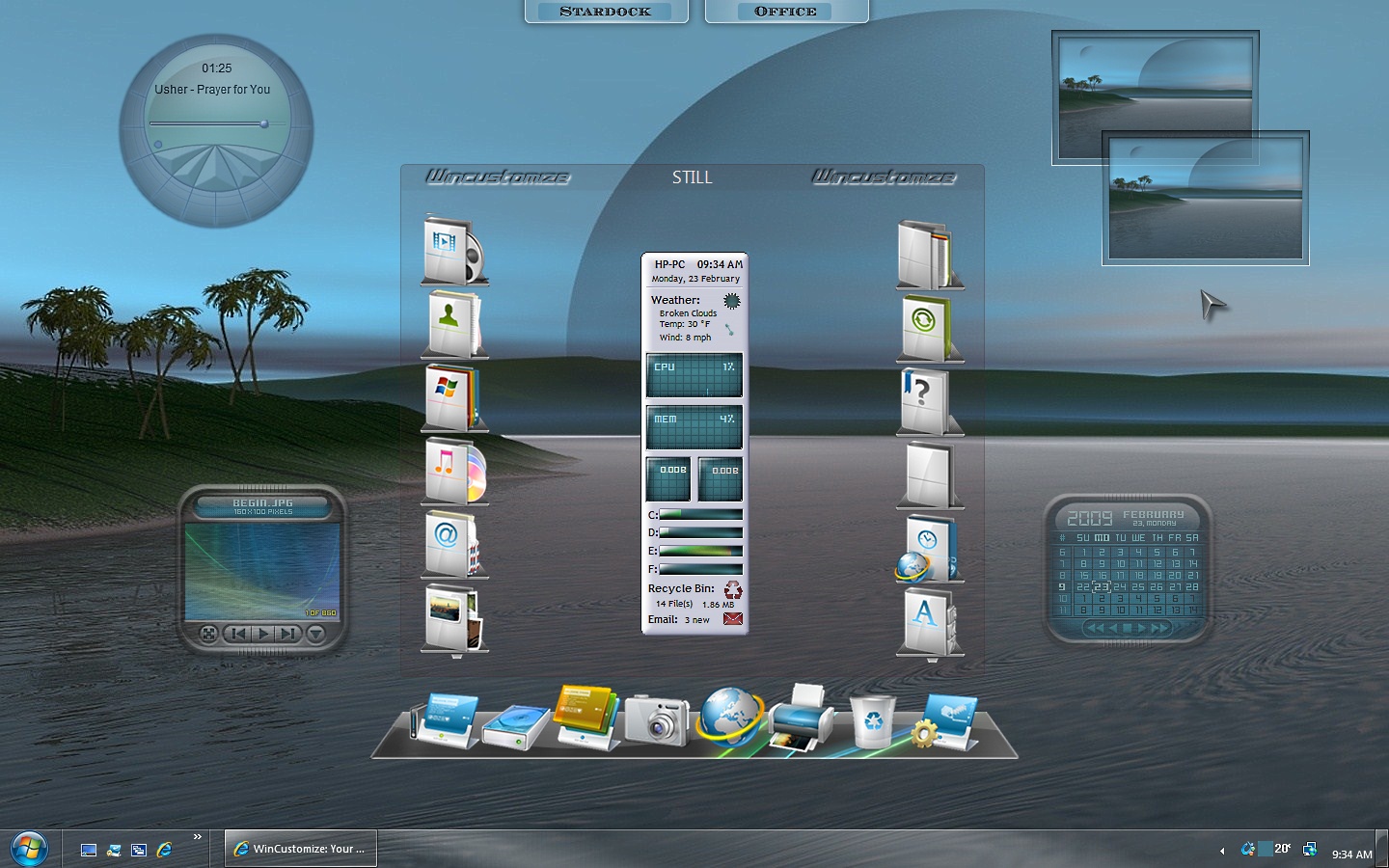This screenshot has width=1389, height=868.
Task: Open the email @ folder icon
Action: [453, 544]
